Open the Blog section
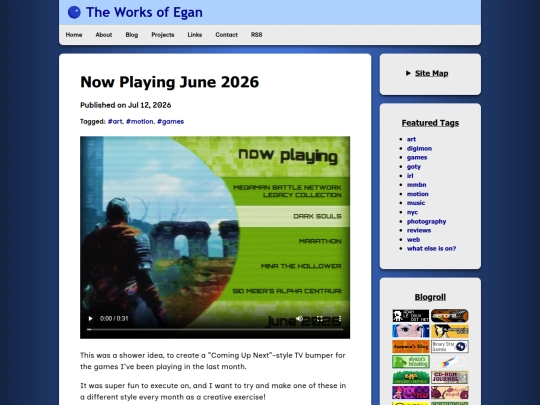This screenshot has height=405, width=540. click(x=132, y=35)
